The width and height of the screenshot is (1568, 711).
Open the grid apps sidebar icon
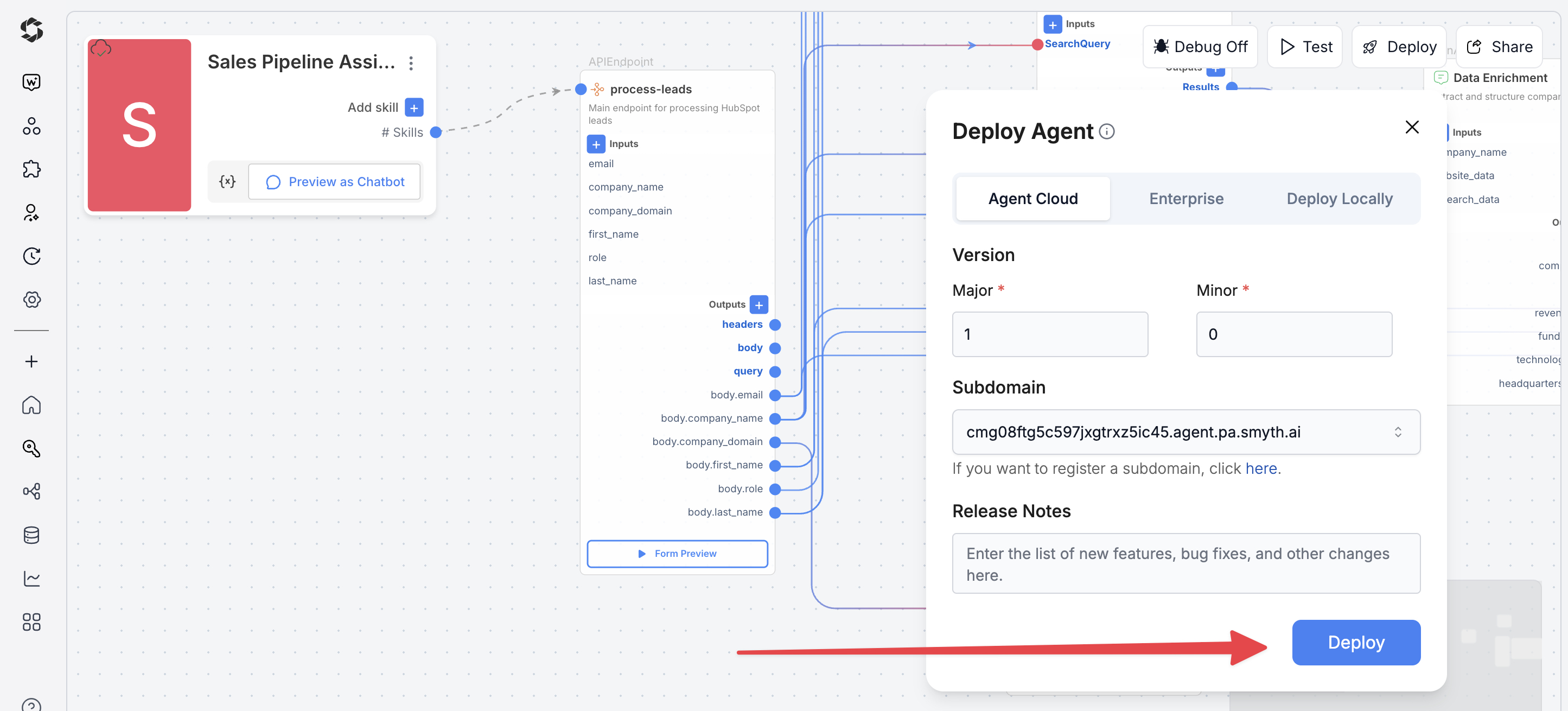[x=31, y=621]
